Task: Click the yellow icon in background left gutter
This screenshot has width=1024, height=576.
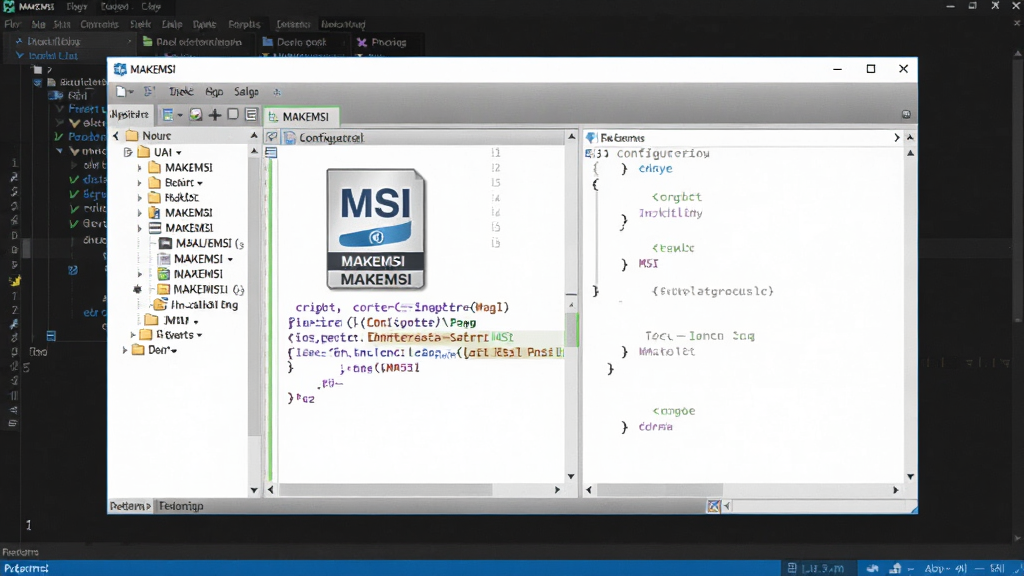Action: pyautogui.click(x=14, y=280)
